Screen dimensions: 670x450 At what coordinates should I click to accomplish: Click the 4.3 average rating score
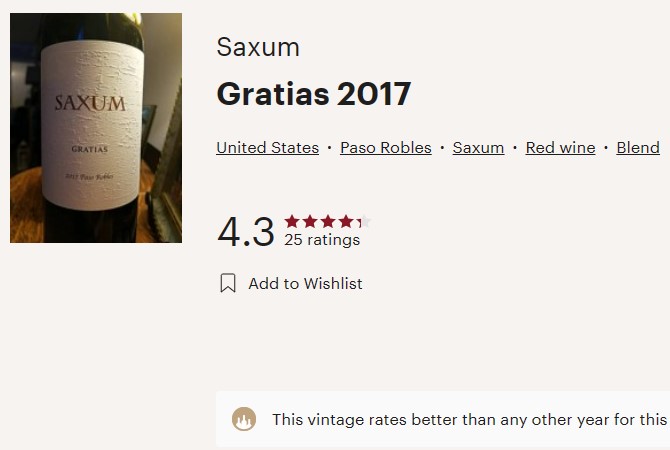(246, 232)
